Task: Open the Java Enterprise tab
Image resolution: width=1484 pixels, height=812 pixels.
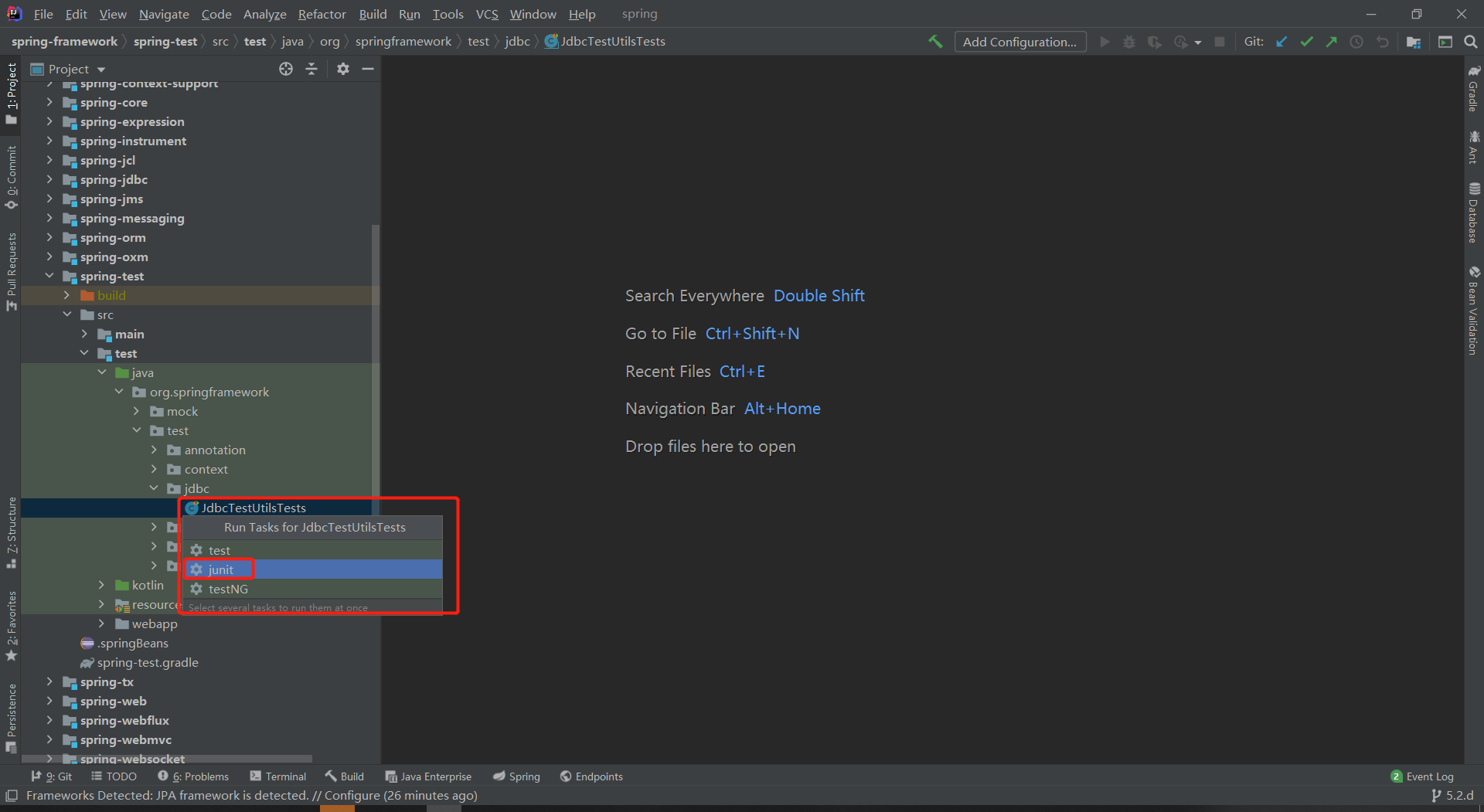Action: 428,776
